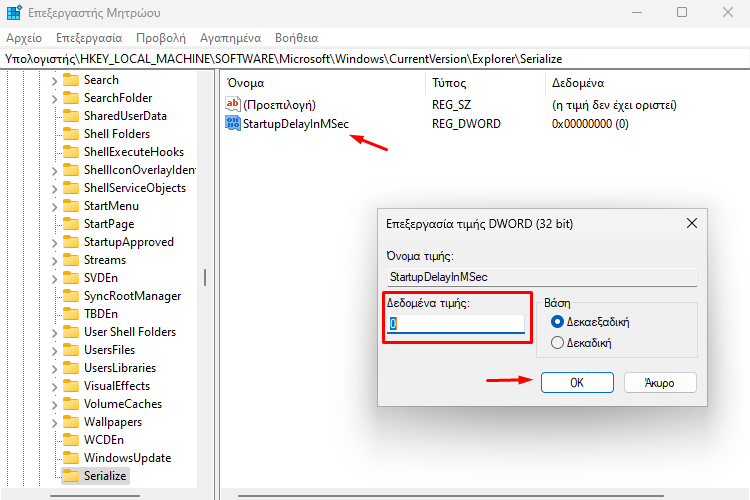This screenshot has width=750, height=500.
Task: Click the WCDEn folder icon
Action: 71,440
